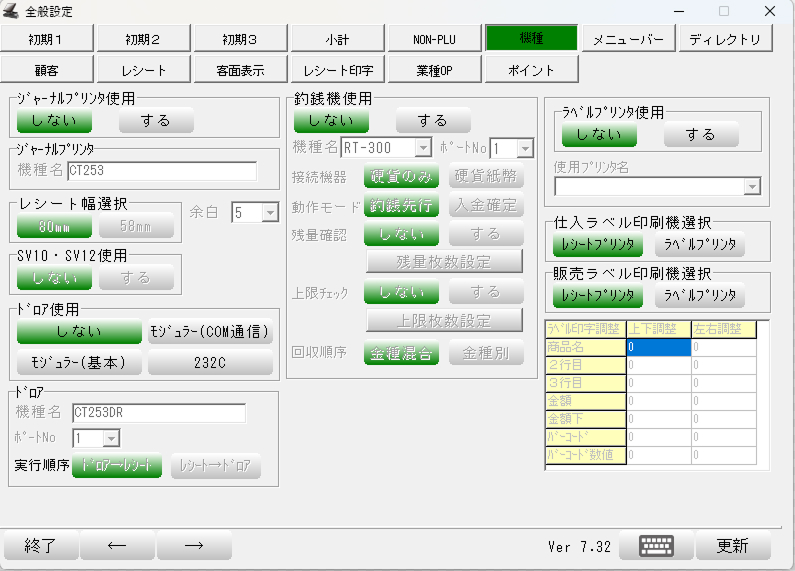Click the on-screen keyboard icon
Viewport: 795px width, 571px height.
click(x=656, y=546)
